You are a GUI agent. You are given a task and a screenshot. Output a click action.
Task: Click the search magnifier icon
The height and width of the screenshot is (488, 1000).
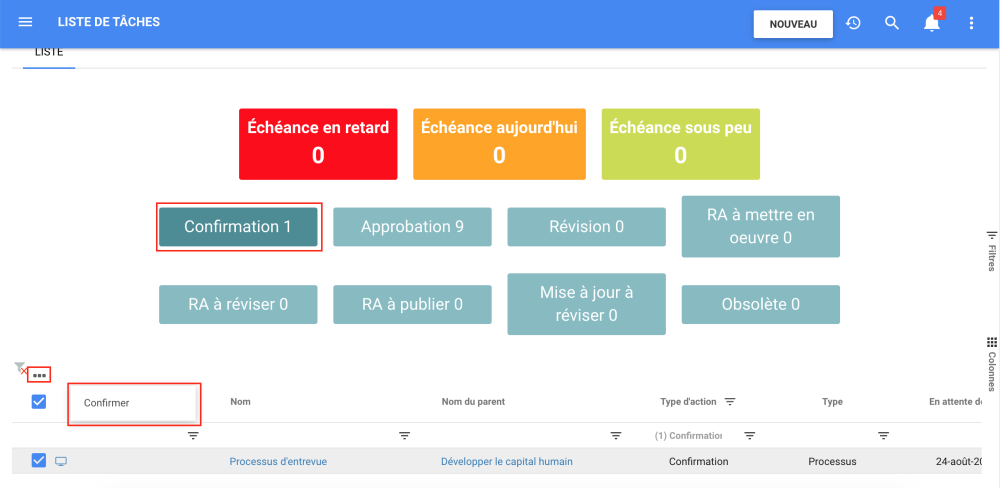(x=892, y=23)
